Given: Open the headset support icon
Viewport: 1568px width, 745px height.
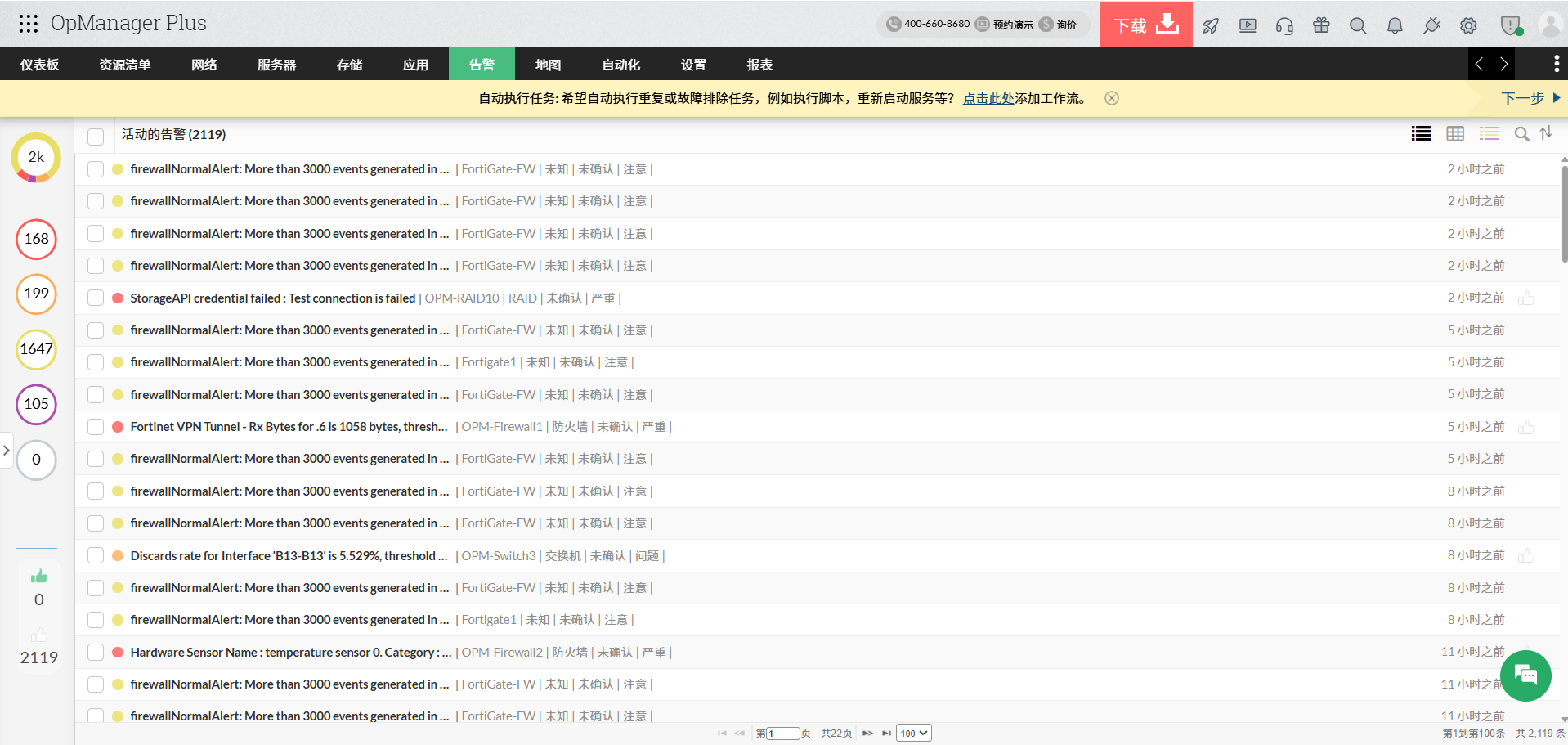Looking at the screenshot, I should point(1284,25).
